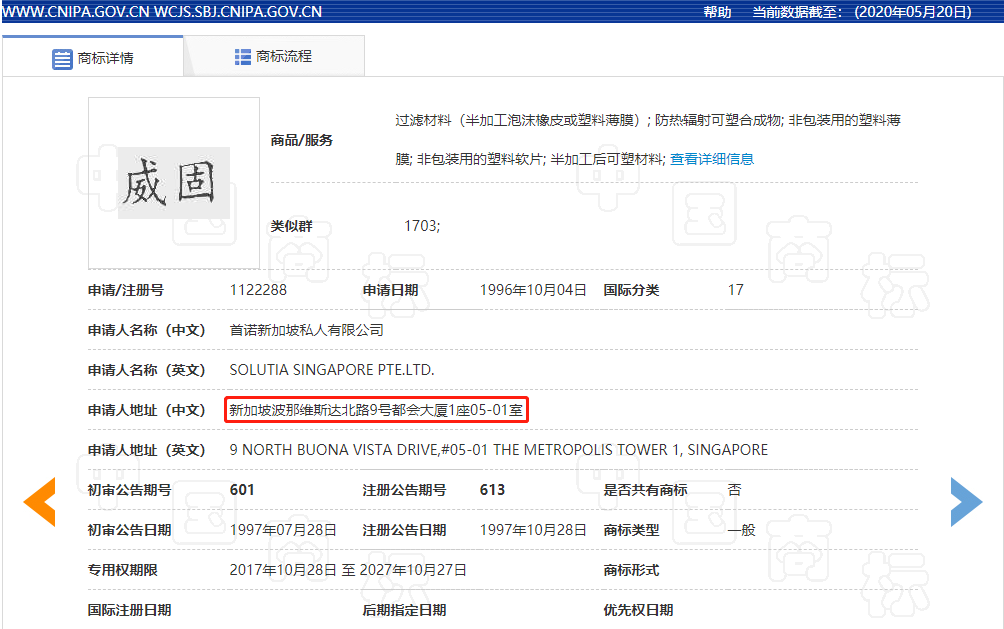Click the English address 9 NORTH BUONA VISTA DRIVE

(x=498, y=450)
